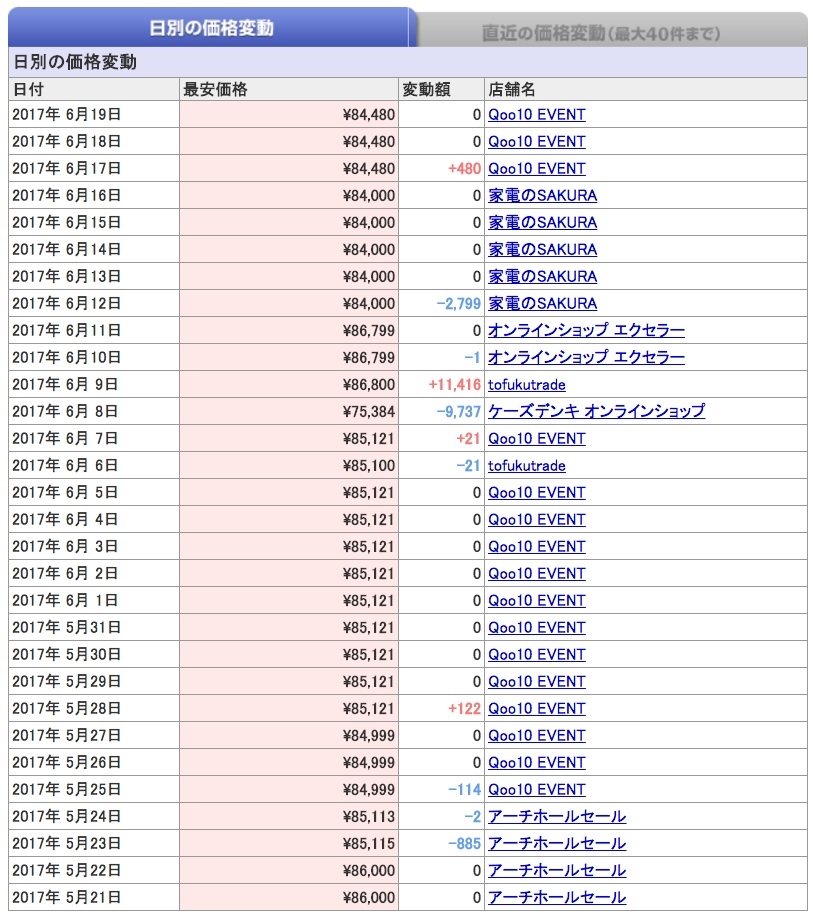Select the 日付 column header
813x916 pixels.
click(93, 89)
